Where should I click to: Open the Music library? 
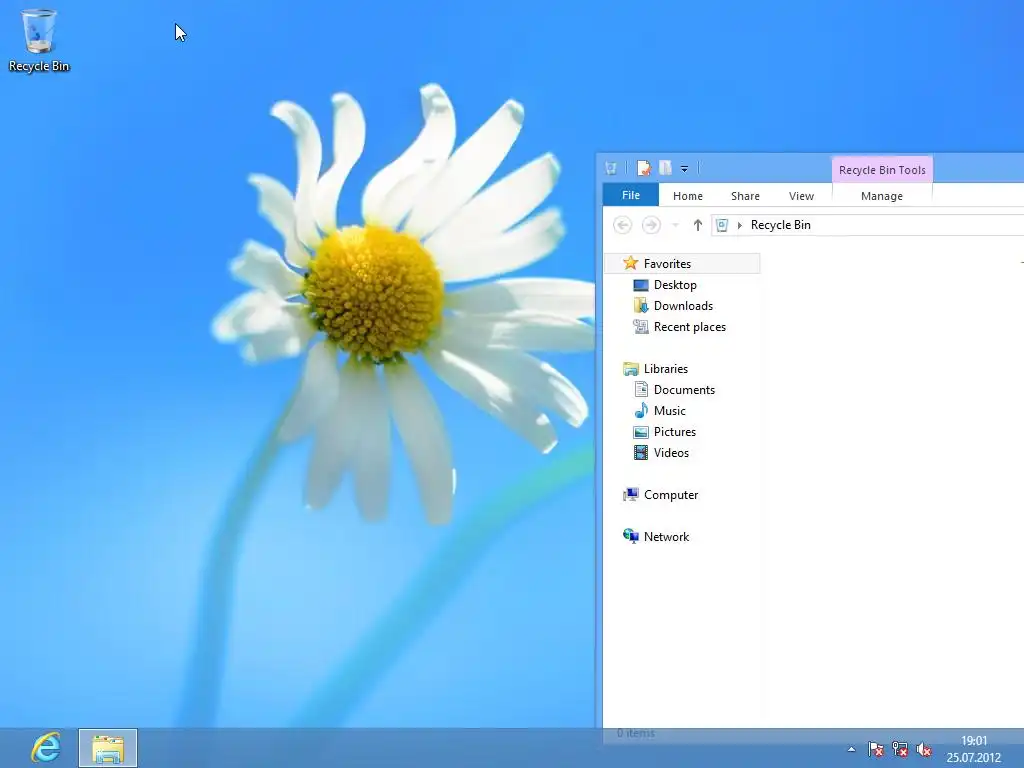tap(669, 411)
